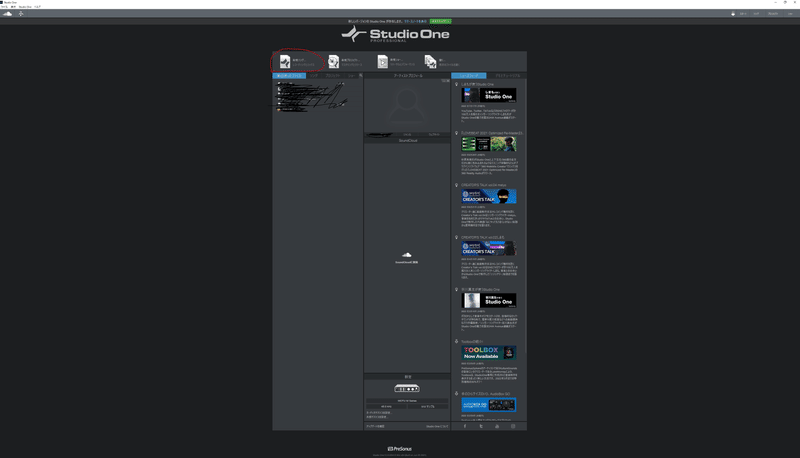Click the SoundCloud section header
Screen dimensions: 800x458
[x=407, y=140]
